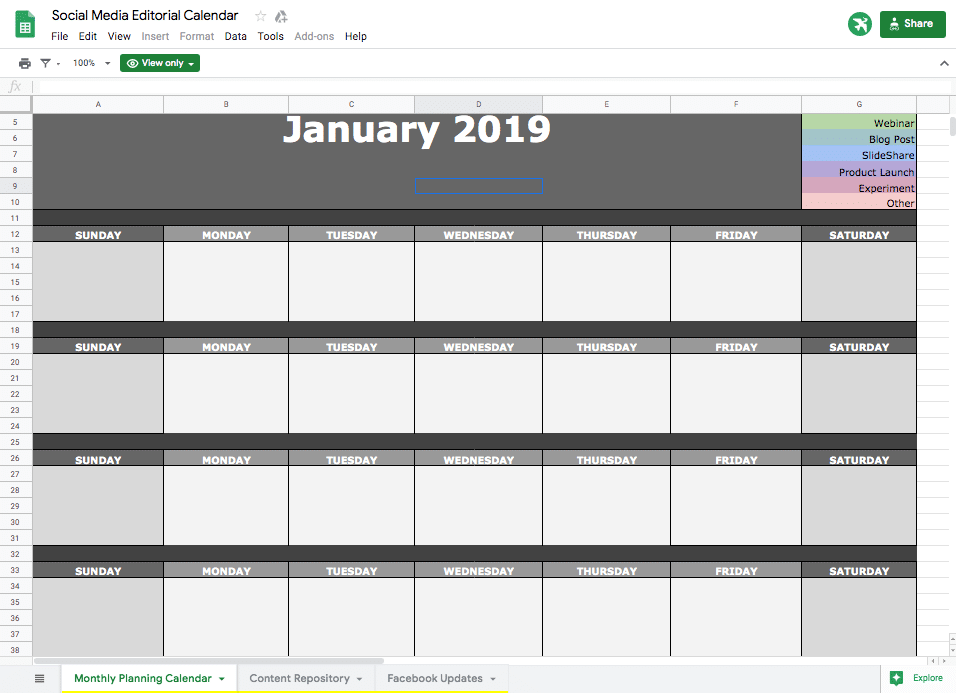This screenshot has height=693, width=956.
Task: Collapse the toolbar with the chevron arrow
Action: click(943, 63)
